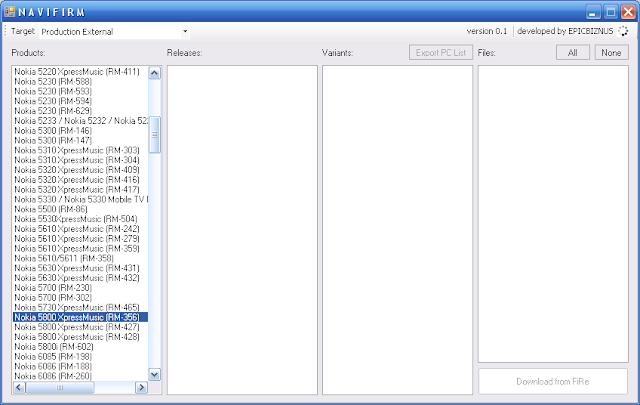
Task: Select Nokia 5610/5611 (RM-358)
Action: click(x=80, y=258)
